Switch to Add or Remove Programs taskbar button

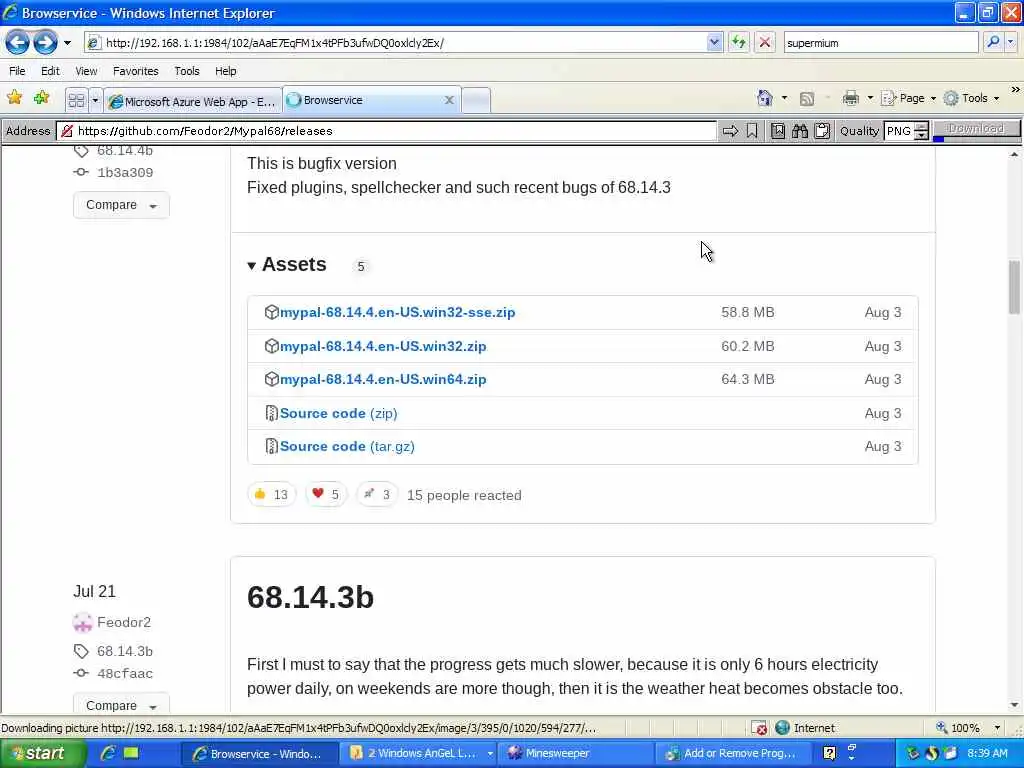pos(733,753)
